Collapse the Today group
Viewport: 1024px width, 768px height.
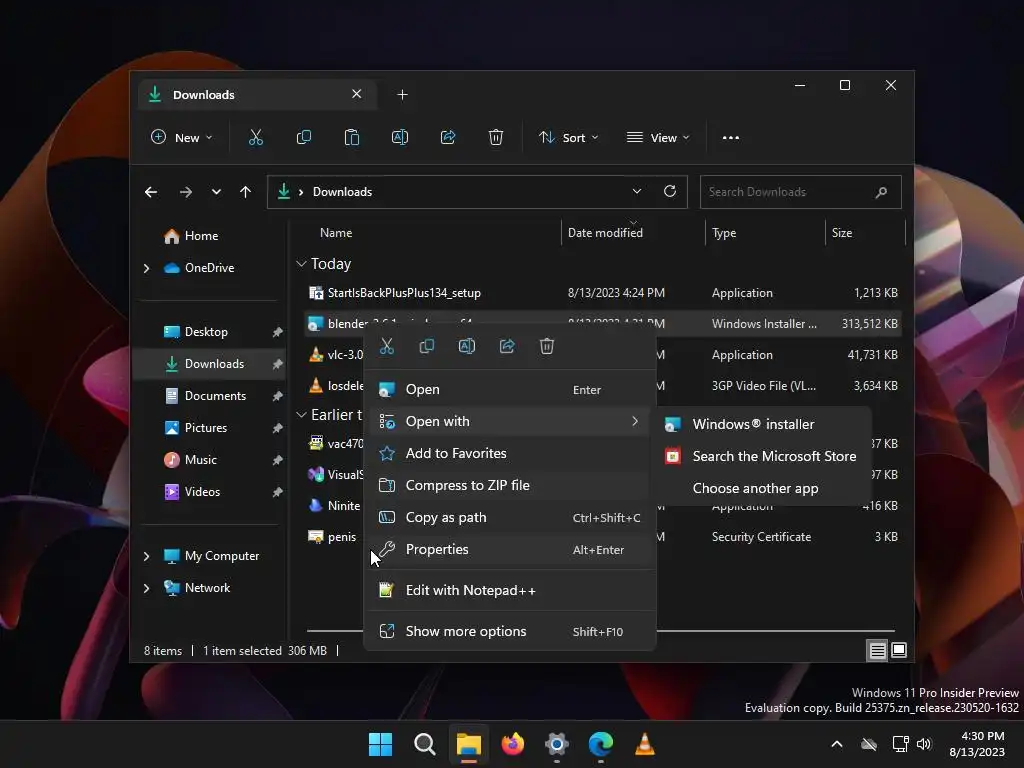point(301,264)
